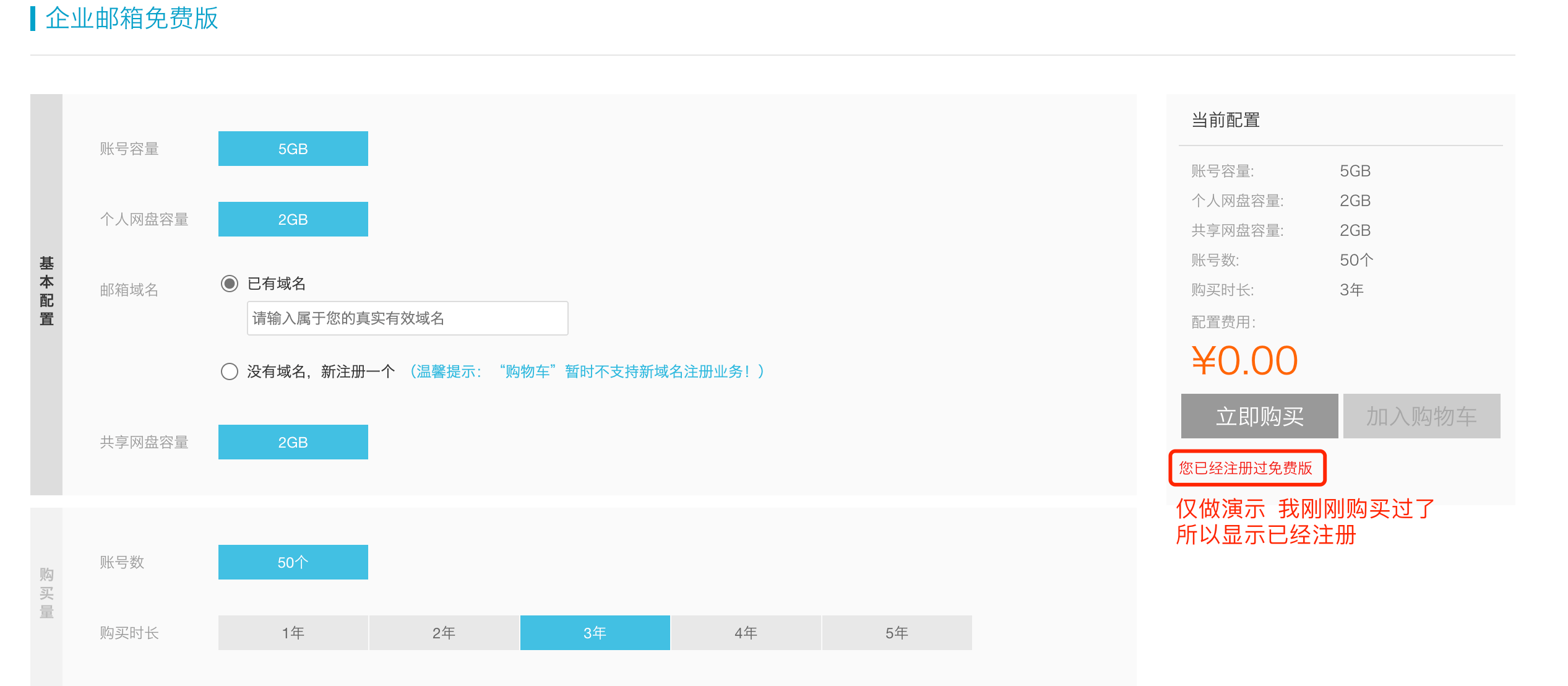Select 5年 purchase duration
This screenshot has width=1568, height=686.
[897, 633]
